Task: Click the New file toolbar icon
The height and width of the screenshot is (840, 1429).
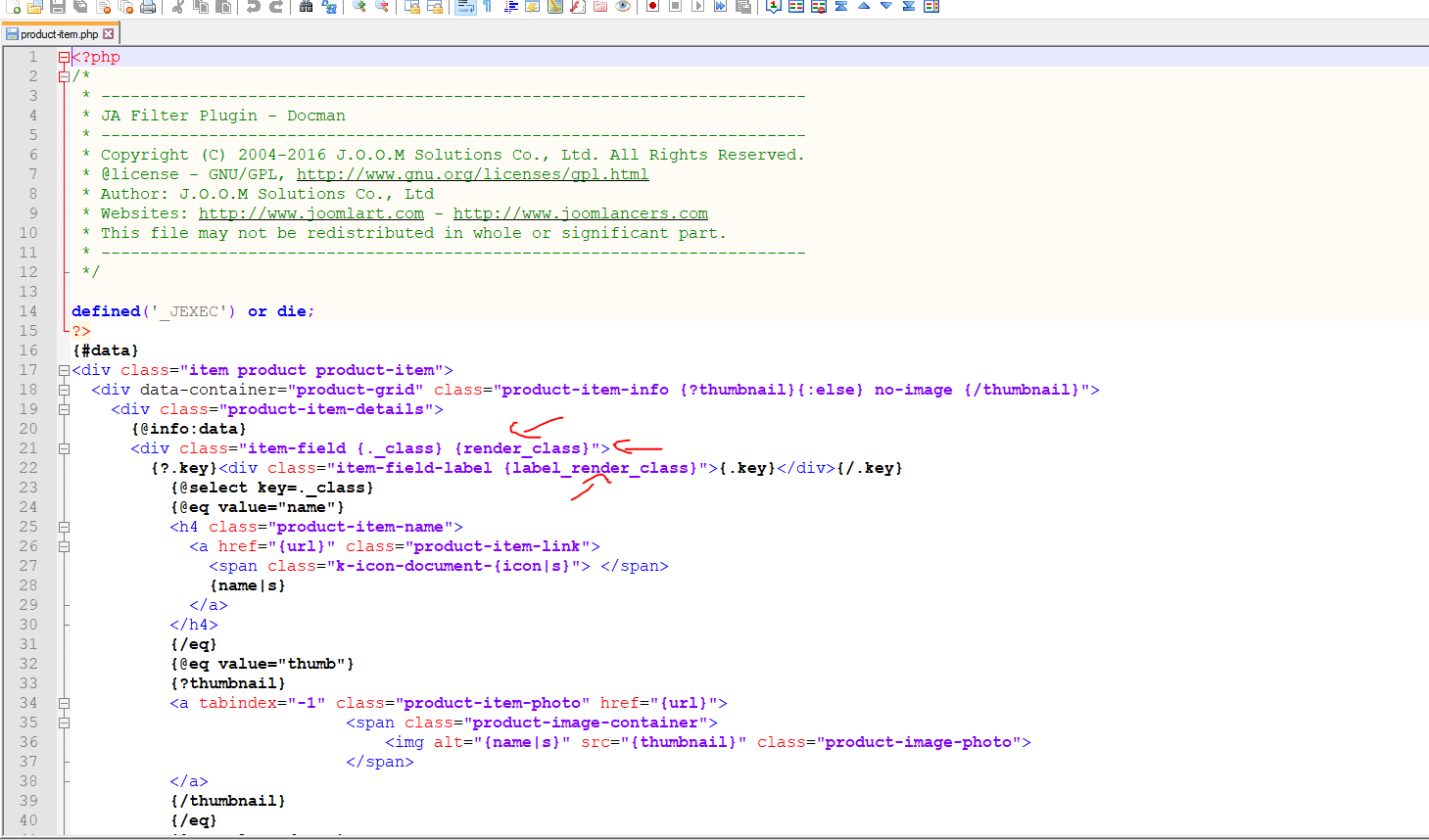Action: tap(14, 7)
